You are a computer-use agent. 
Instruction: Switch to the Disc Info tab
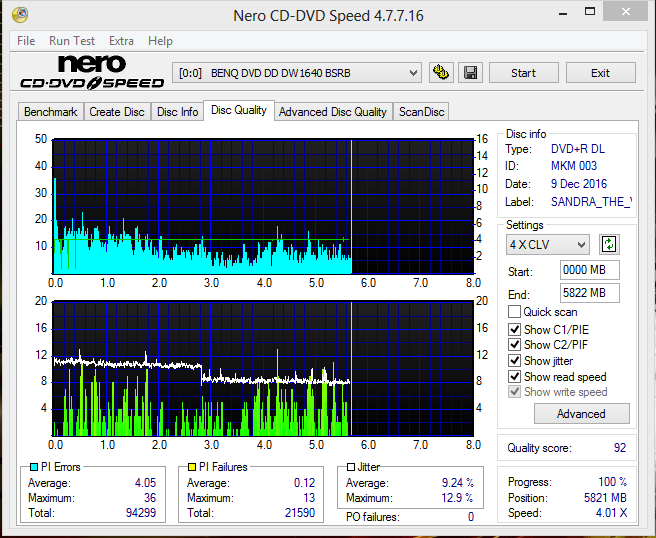click(177, 112)
